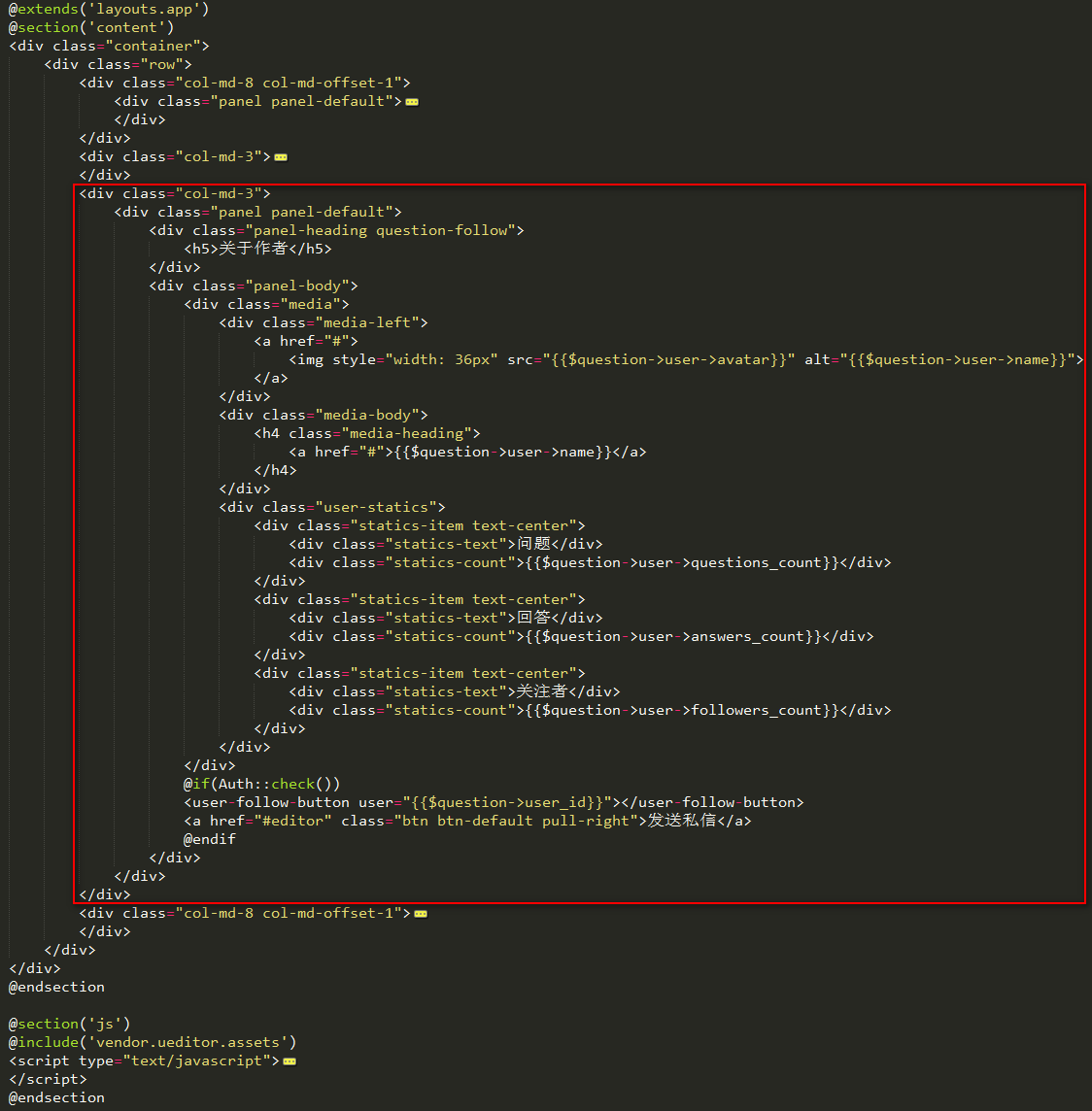
Task: Click the 关于作者 heading text
Action: point(253,249)
